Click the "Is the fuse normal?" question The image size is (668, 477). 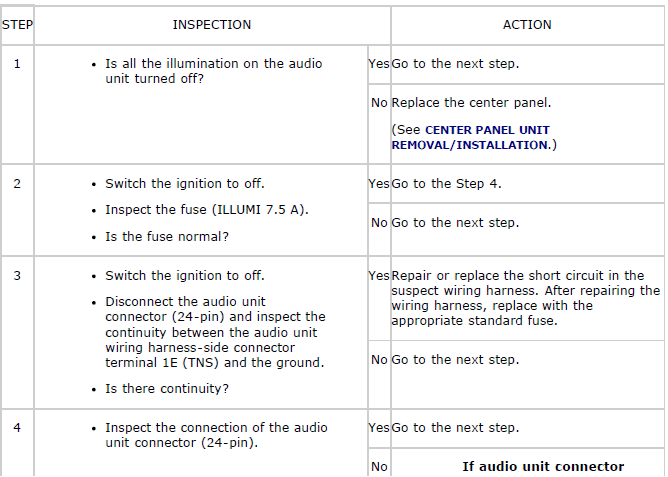pyautogui.click(x=167, y=237)
